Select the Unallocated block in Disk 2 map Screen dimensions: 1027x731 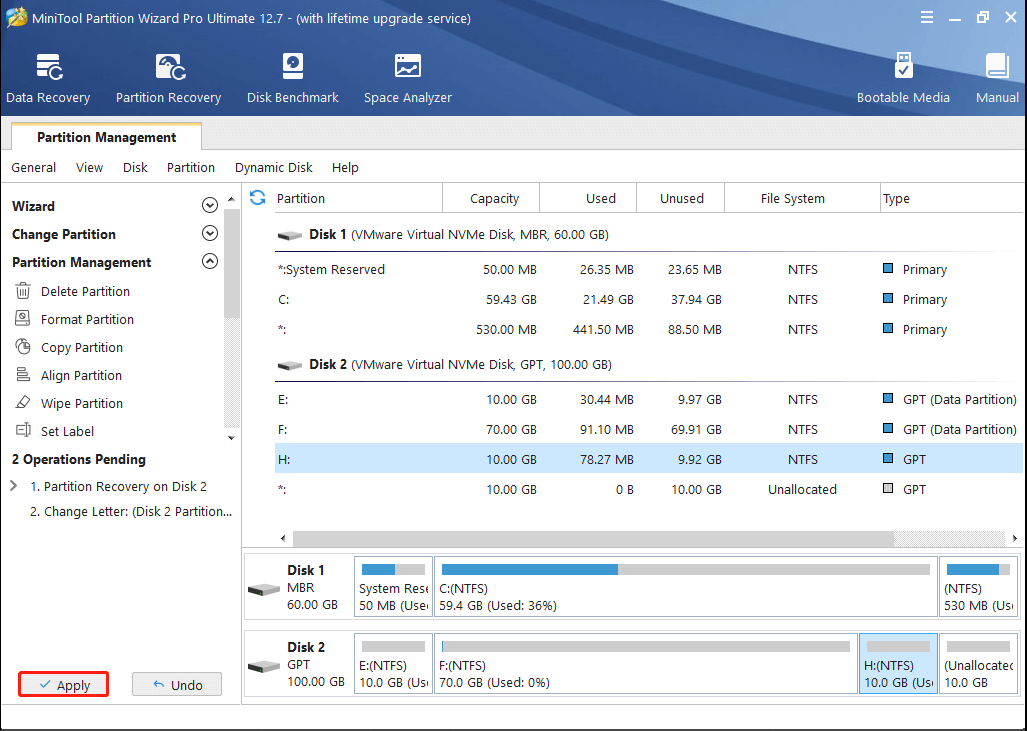[x=979, y=663]
